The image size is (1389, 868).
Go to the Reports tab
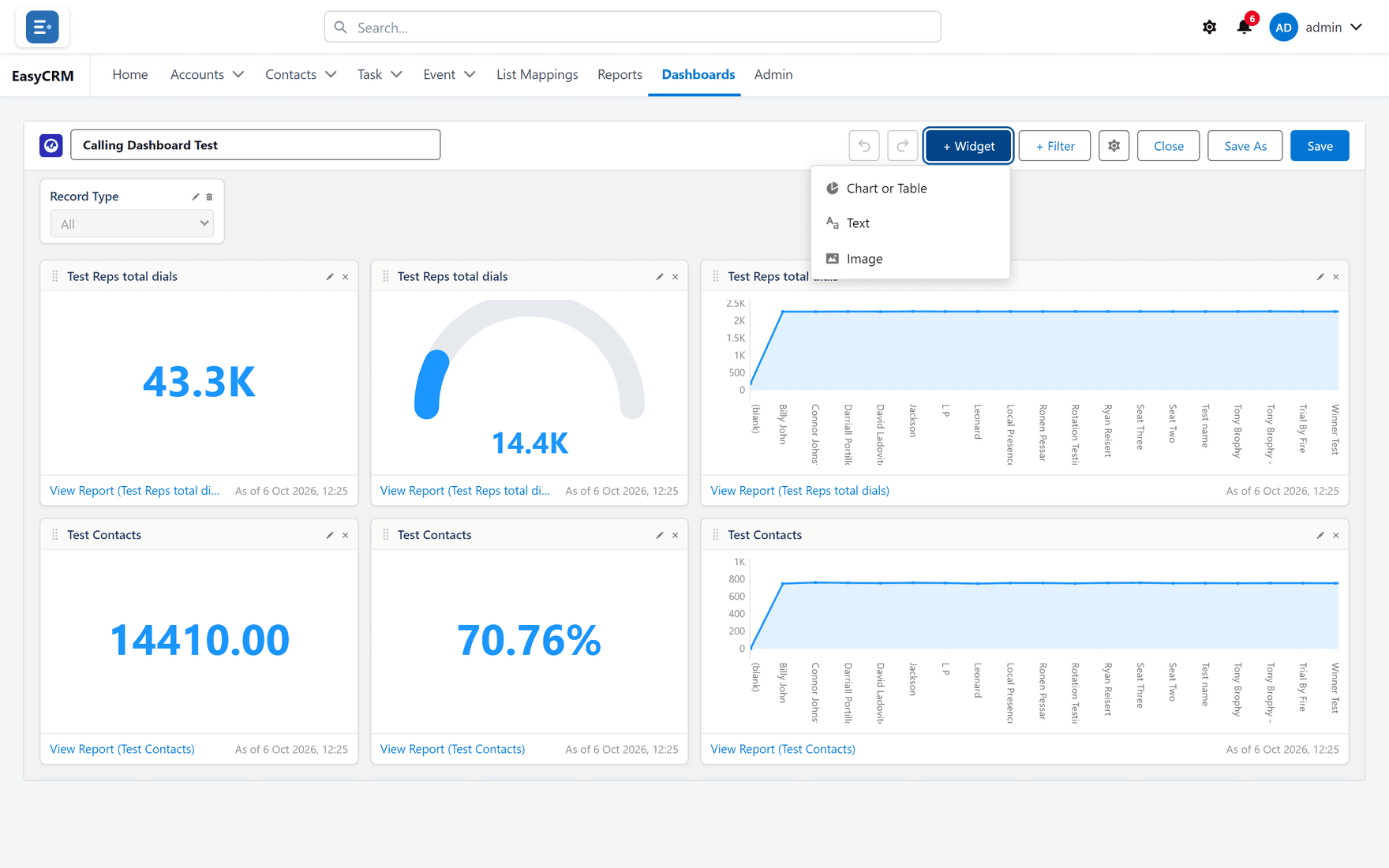click(620, 75)
